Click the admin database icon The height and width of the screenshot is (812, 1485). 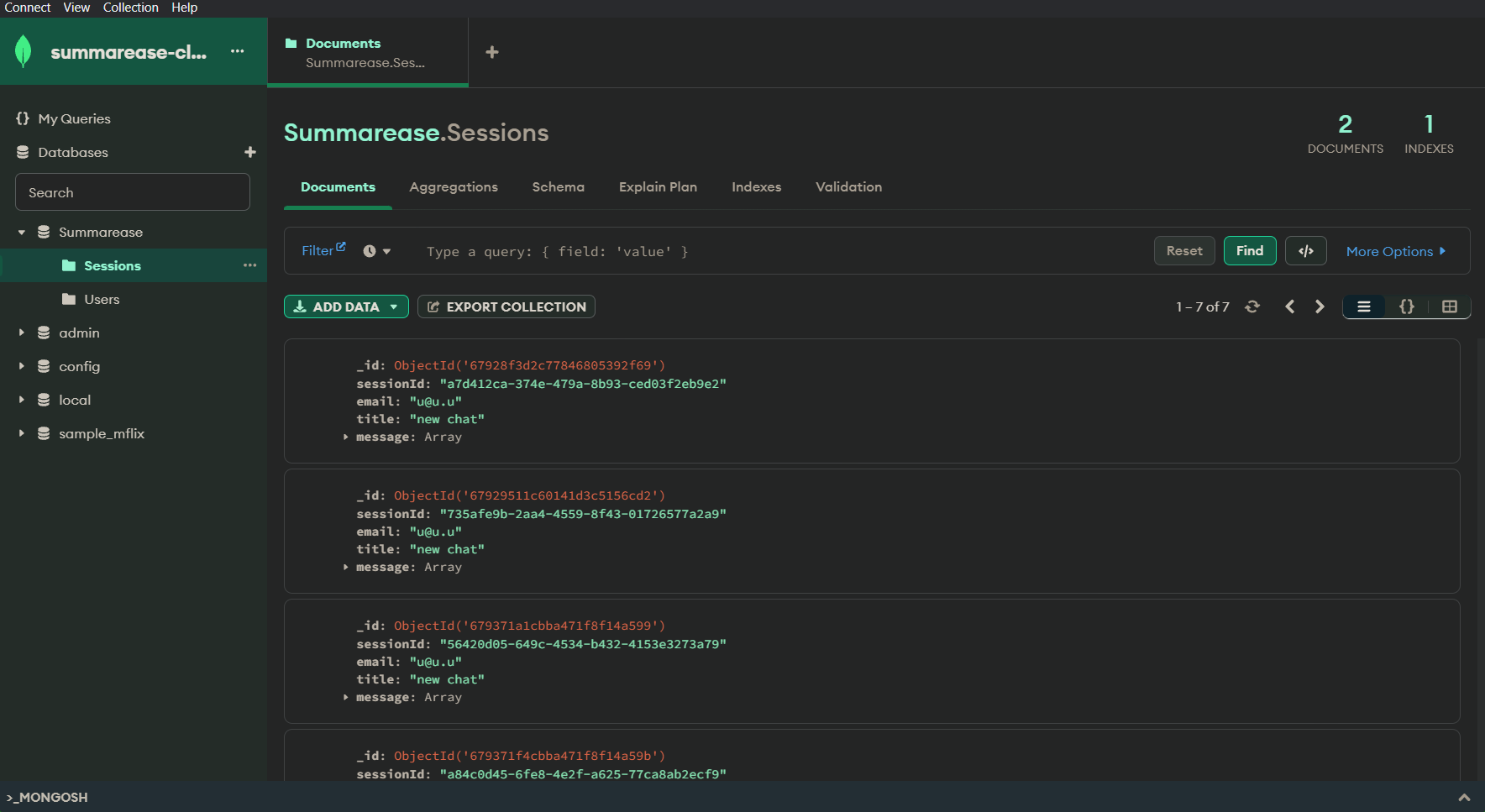point(44,333)
